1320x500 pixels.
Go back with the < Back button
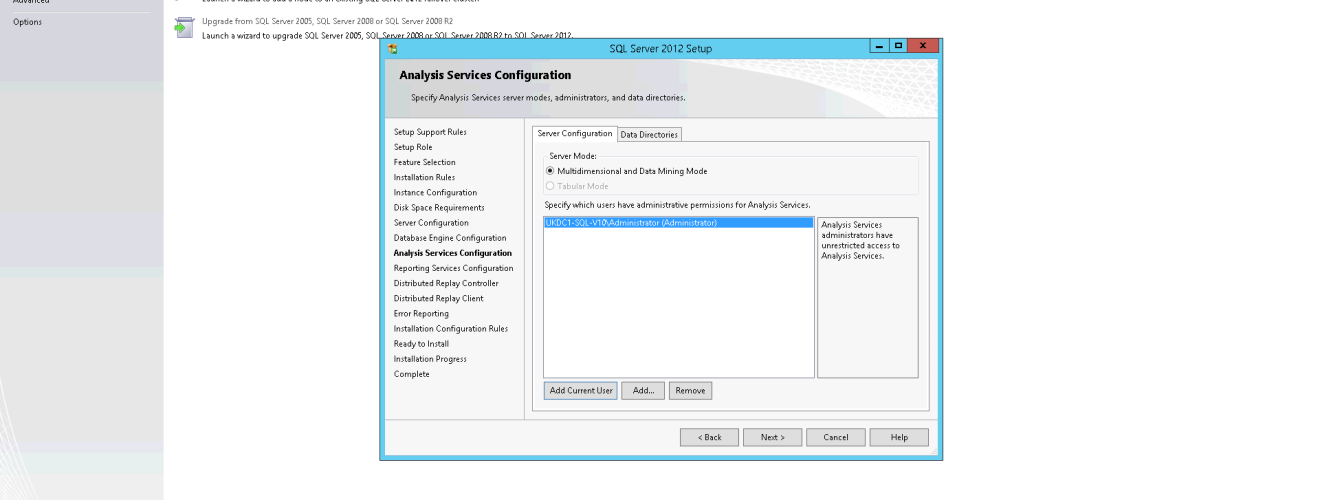point(709,437)
